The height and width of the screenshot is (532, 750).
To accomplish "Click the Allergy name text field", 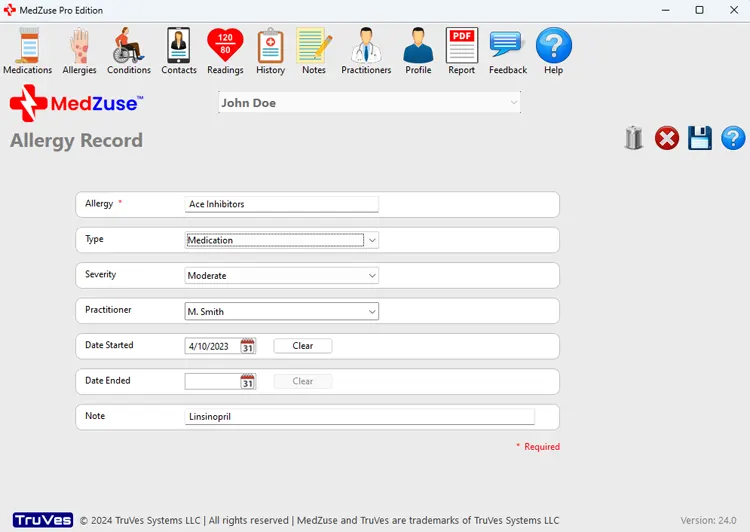I will (282, 204).
